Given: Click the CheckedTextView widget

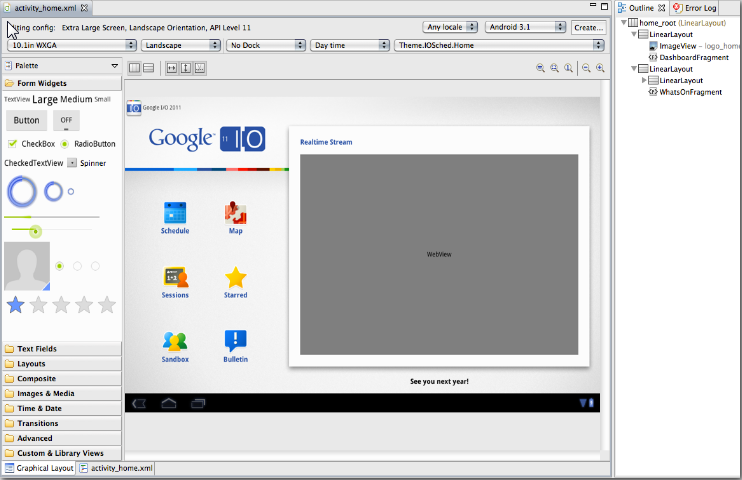Looking at the screenshot, I should coord(34,163).
